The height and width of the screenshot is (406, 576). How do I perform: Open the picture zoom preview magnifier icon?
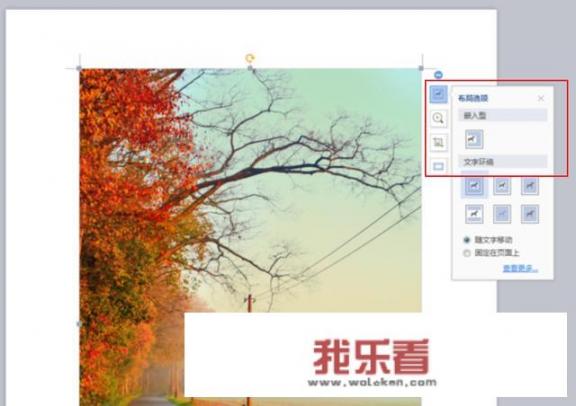click(438, 119)
